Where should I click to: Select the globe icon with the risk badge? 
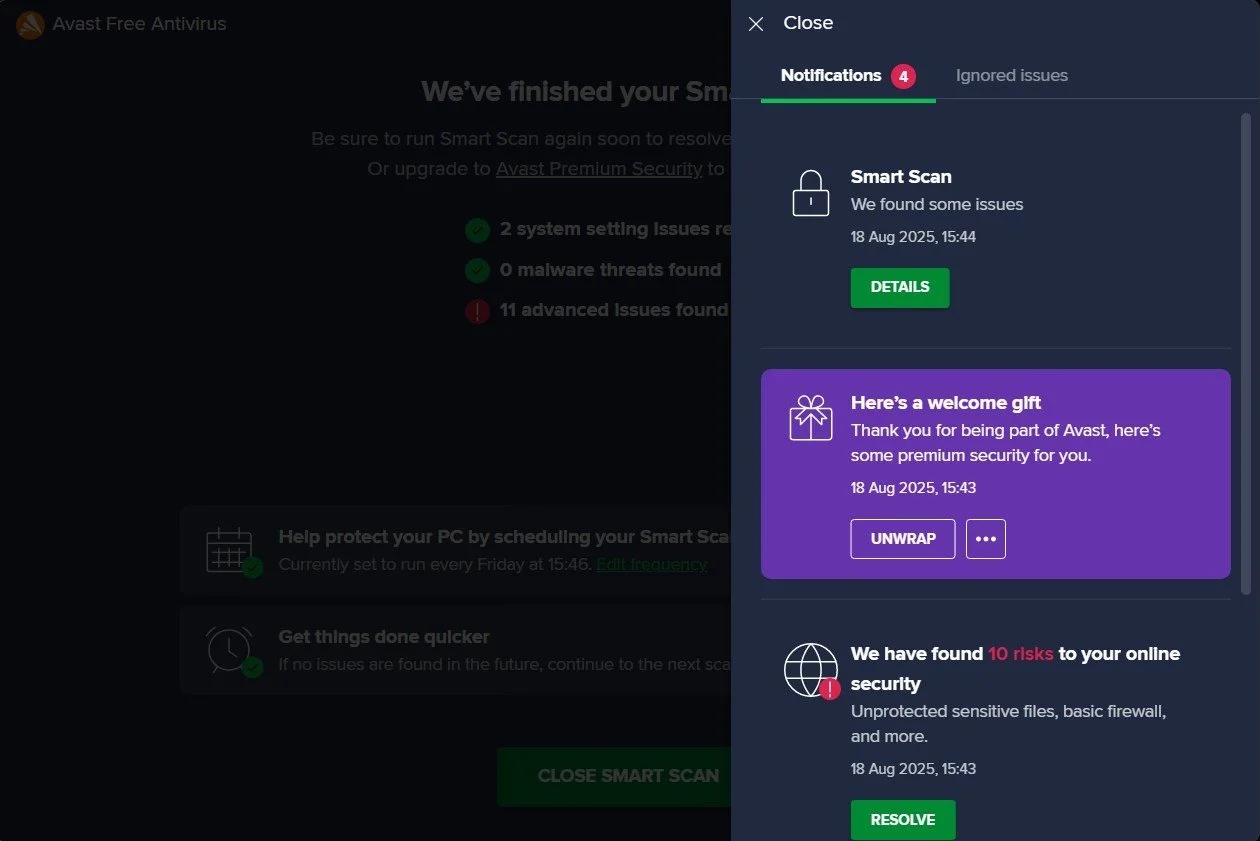click(x=811, y=670)
